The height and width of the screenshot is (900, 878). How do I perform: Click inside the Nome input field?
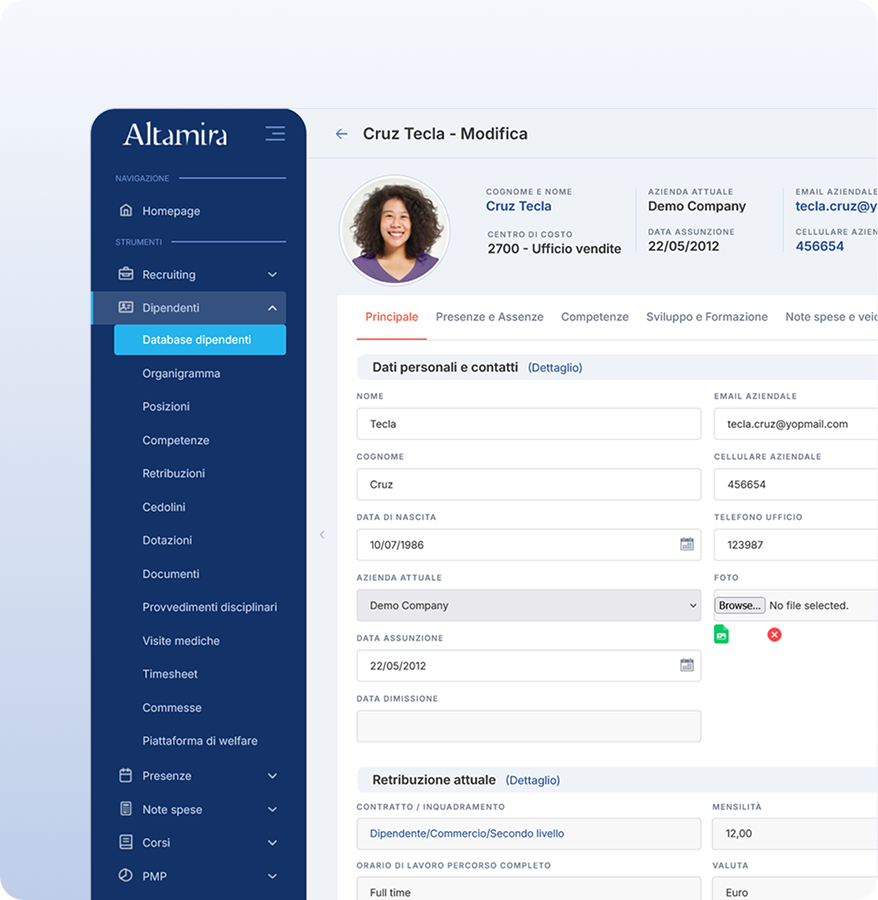tap(528, 424)
